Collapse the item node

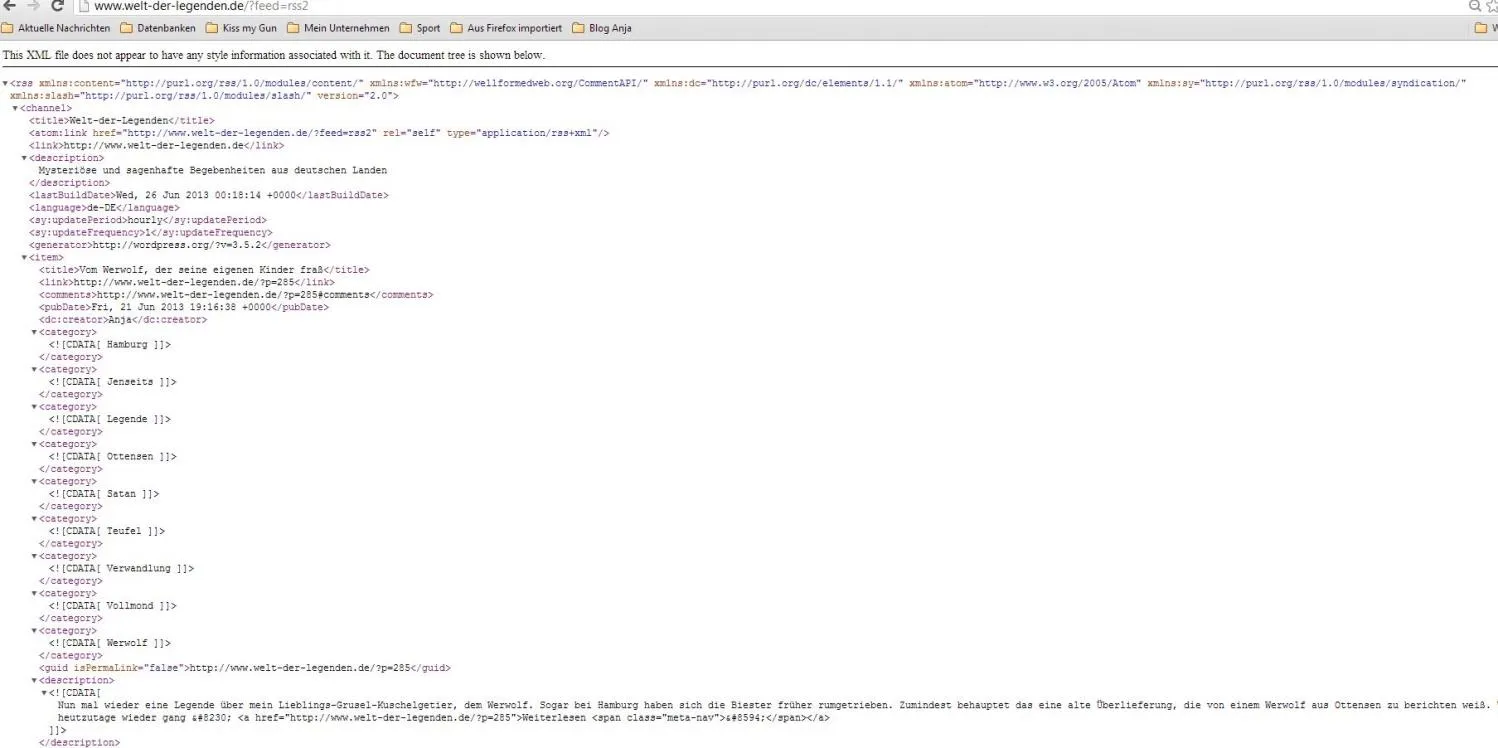tap(25, 258)
